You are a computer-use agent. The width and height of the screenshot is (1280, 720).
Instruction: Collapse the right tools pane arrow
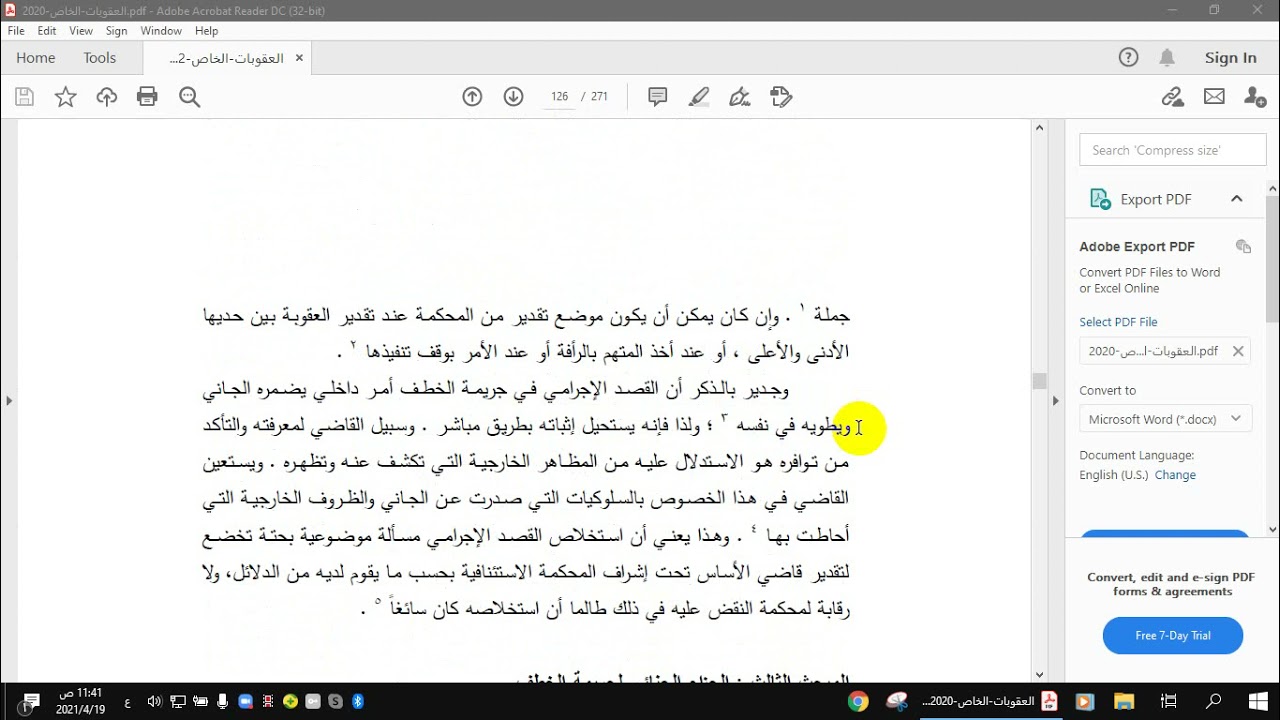point(1055,401)
